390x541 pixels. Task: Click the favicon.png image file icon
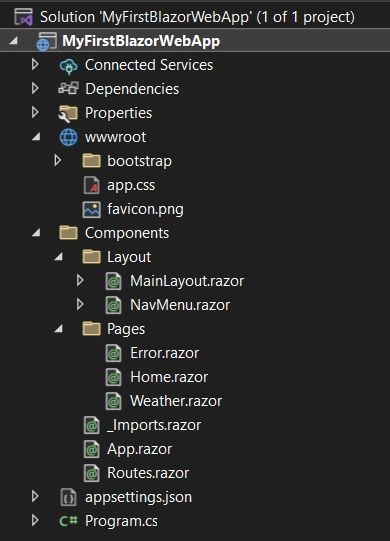(x=91, y=209)
